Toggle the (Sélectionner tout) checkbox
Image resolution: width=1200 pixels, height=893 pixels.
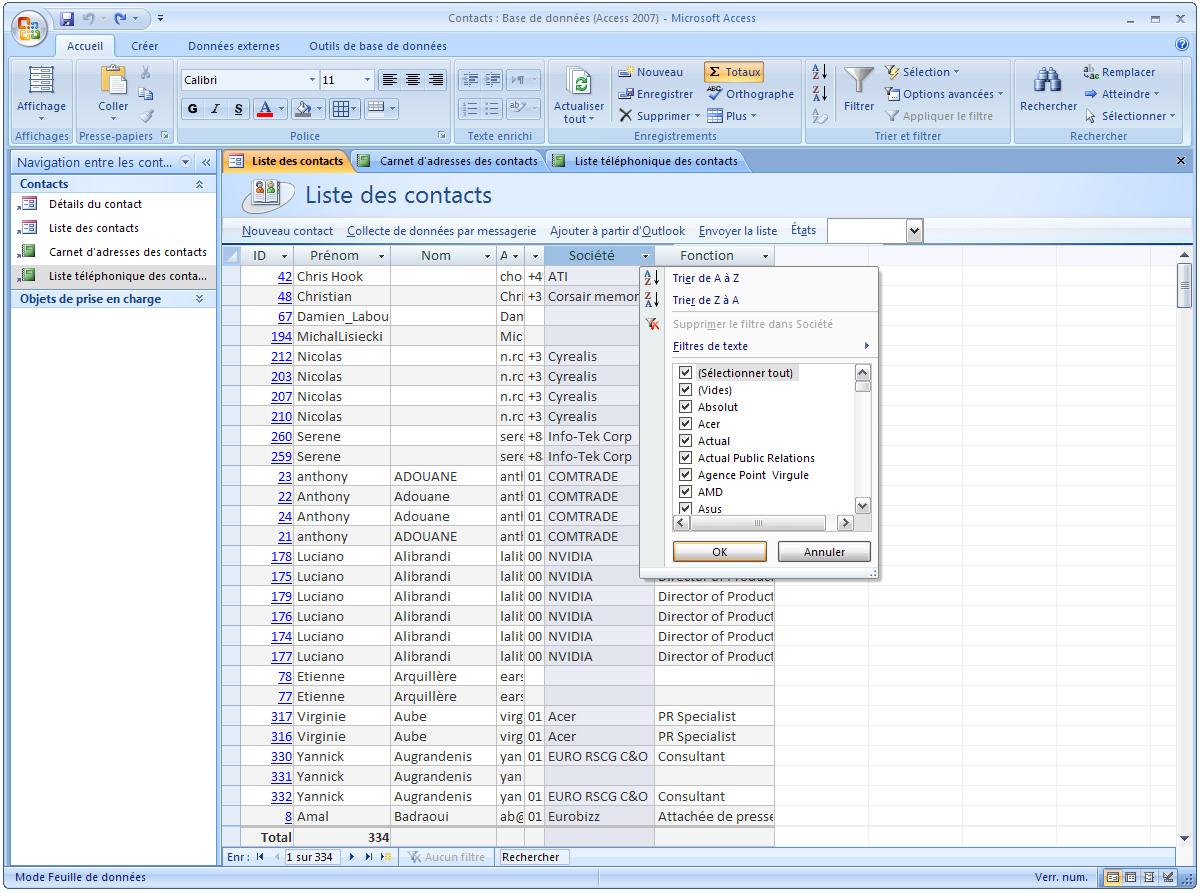click(685, 373)
